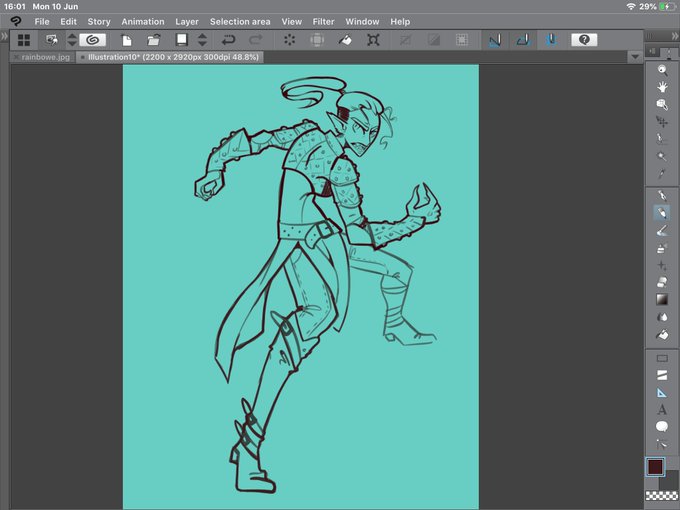The width and height of the screenshot is (680, 510).
Task: Open the canvas tab list dropdown arrow
Action: point(635,57)
